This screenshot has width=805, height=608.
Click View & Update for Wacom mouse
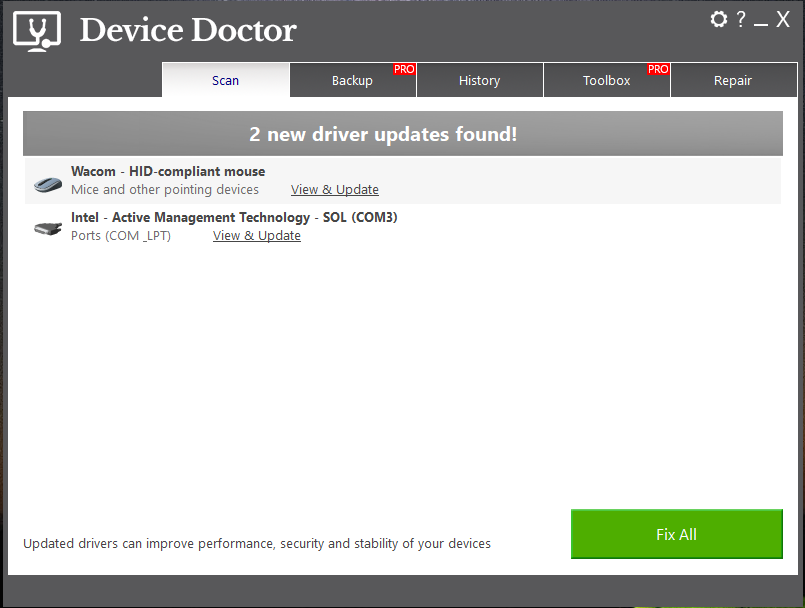point(335,189)
